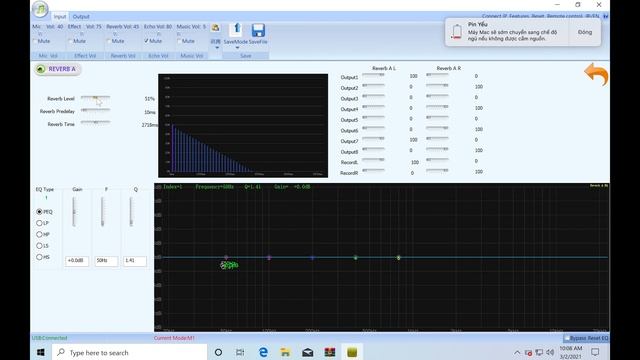Select the HP EQ type radio button
The height and width of the screenshot is (360, 640).
pos(39,234)
